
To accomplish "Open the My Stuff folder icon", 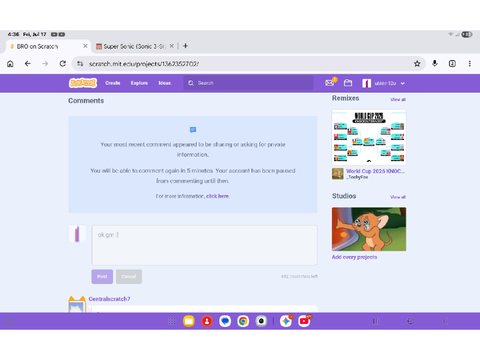I will click(x=348, y=83).
